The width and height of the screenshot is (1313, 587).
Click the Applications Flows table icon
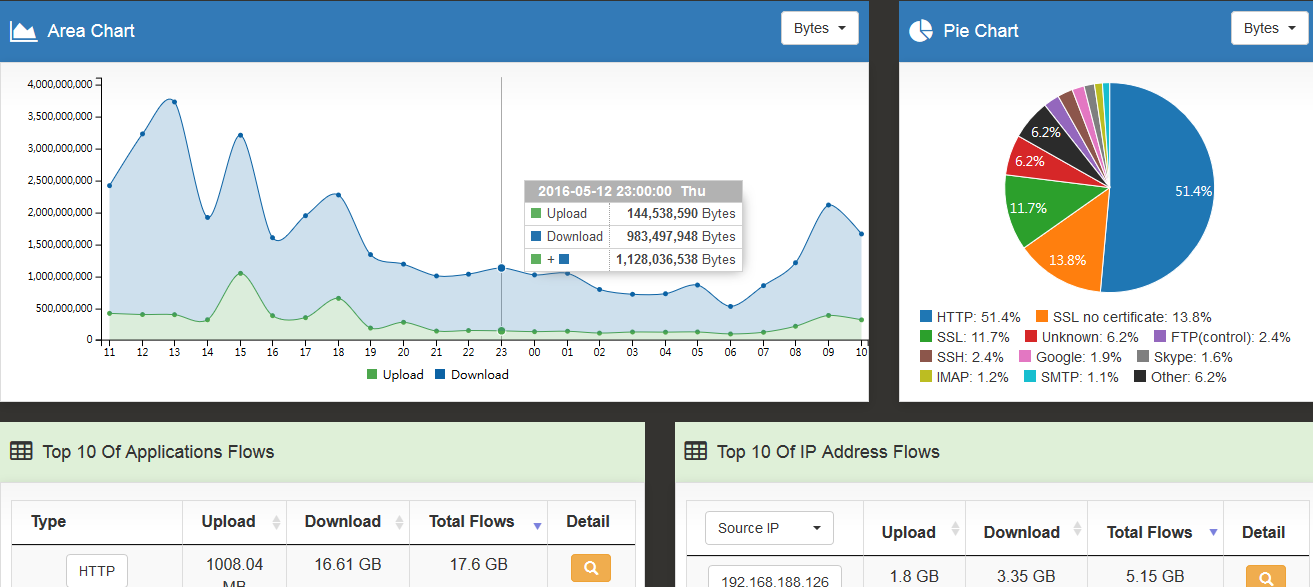coord(21,452)
